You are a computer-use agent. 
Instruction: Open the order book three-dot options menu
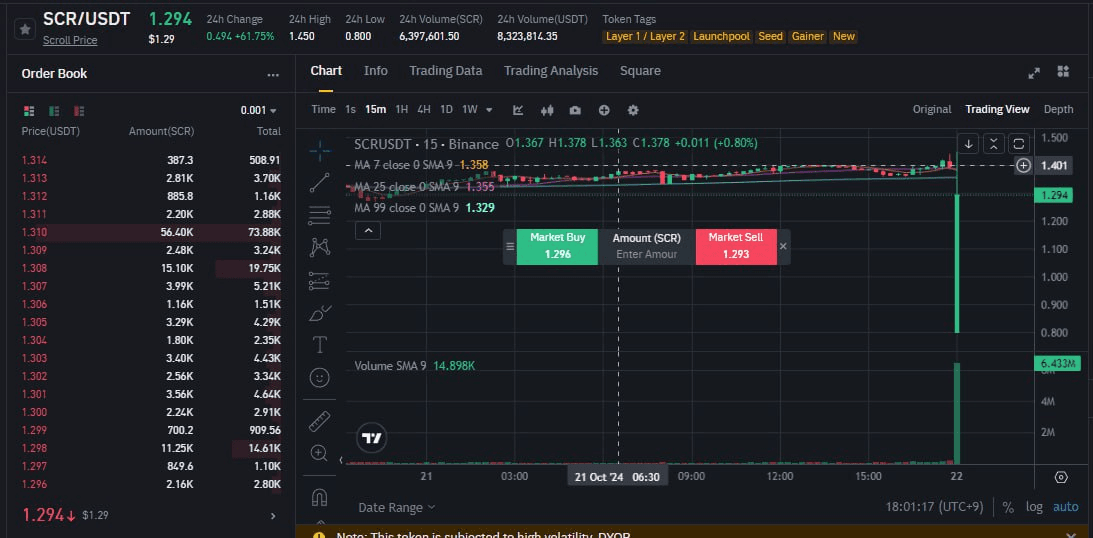pos(273,75)
